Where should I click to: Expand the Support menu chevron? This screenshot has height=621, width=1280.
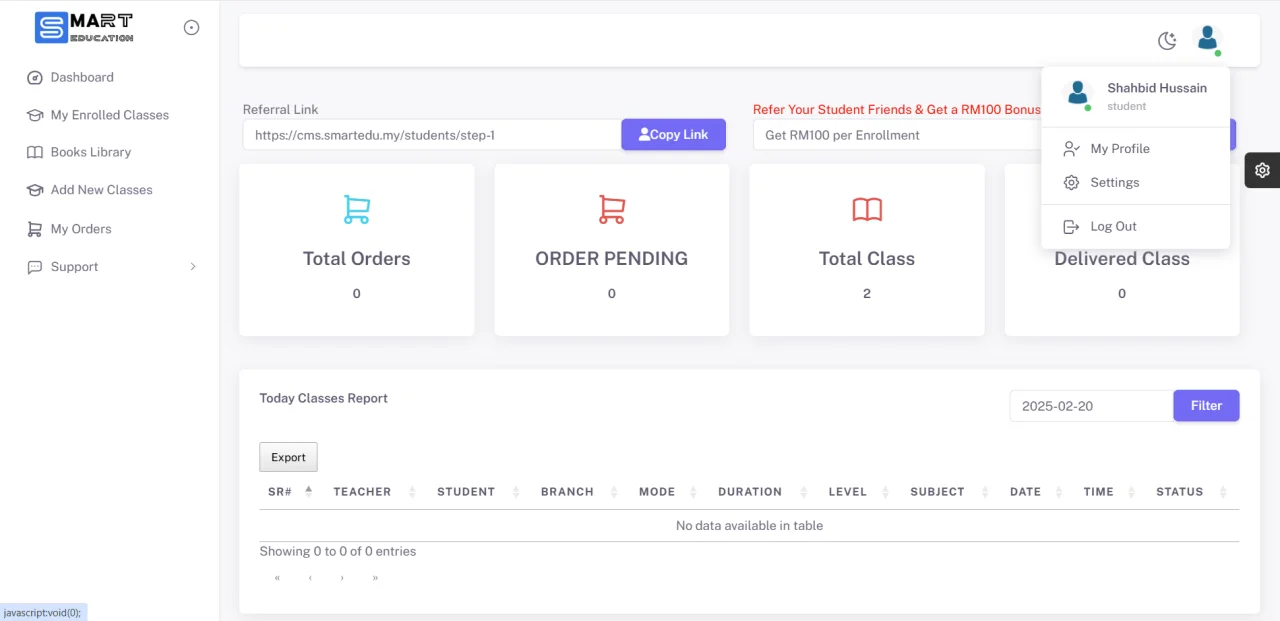193,267
